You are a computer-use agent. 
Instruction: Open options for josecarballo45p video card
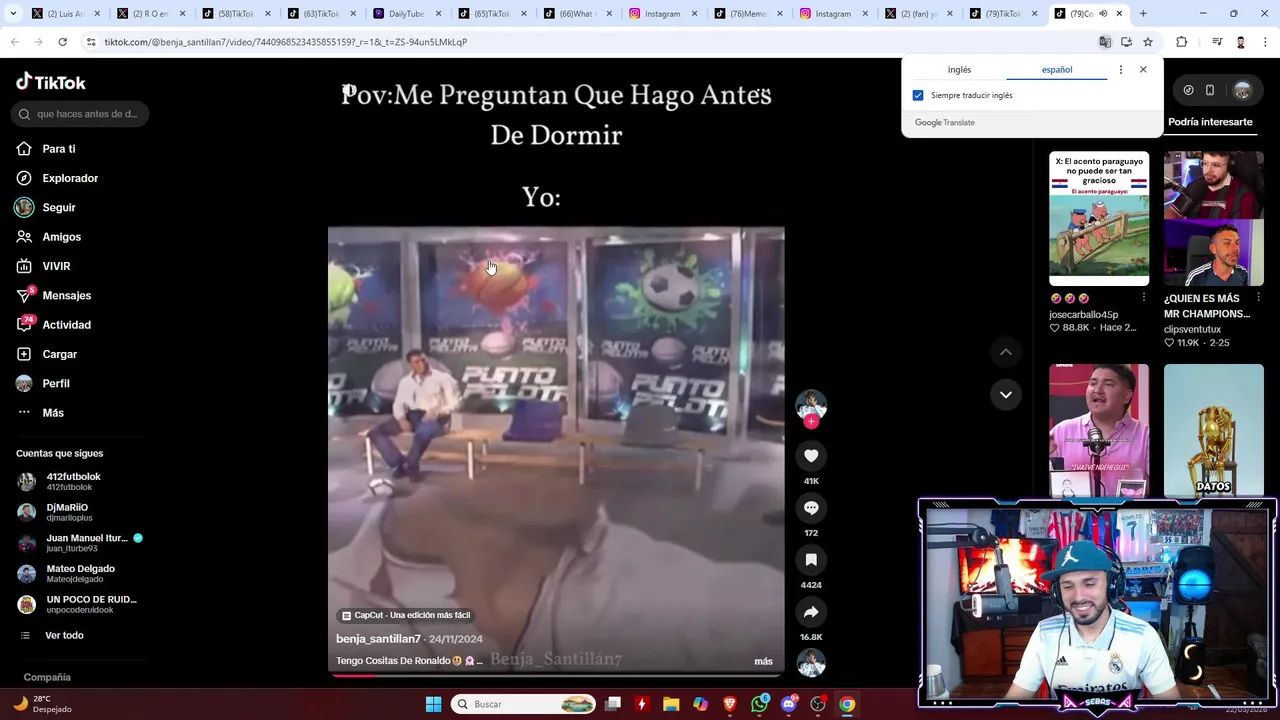pos(1144,298)
